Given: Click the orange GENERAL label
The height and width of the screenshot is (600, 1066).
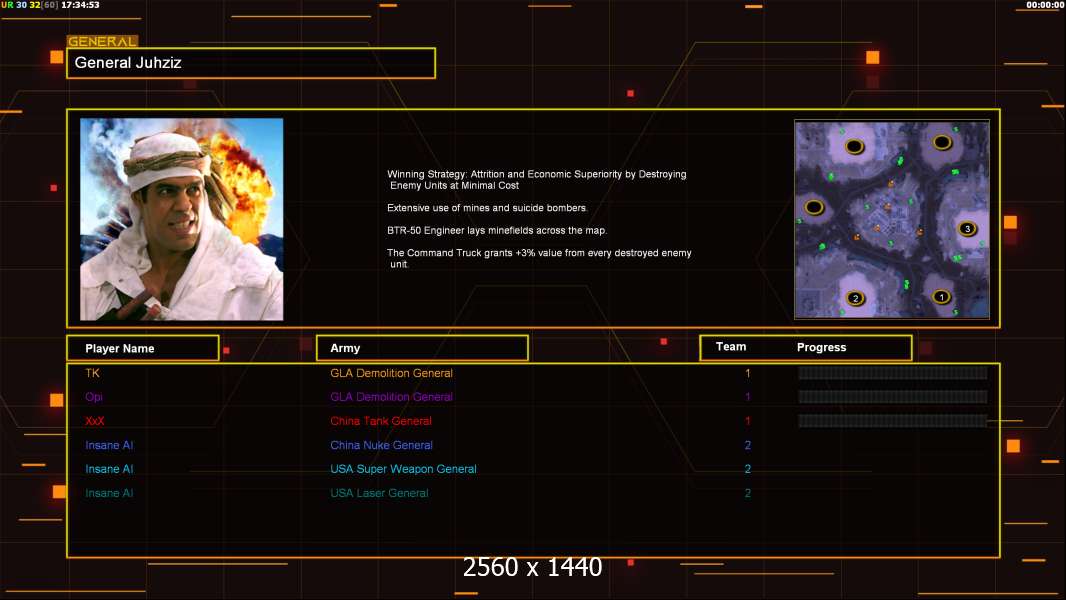Looking at the screenshot, I should tap(102, 41).
